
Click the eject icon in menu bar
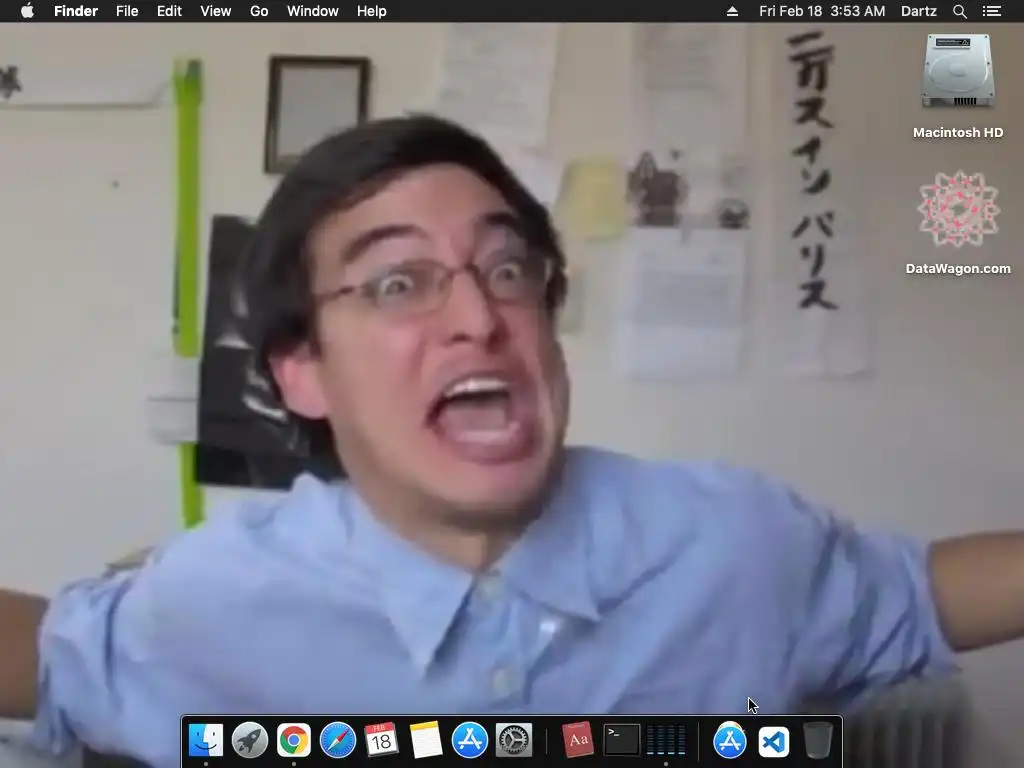[732, 11]
